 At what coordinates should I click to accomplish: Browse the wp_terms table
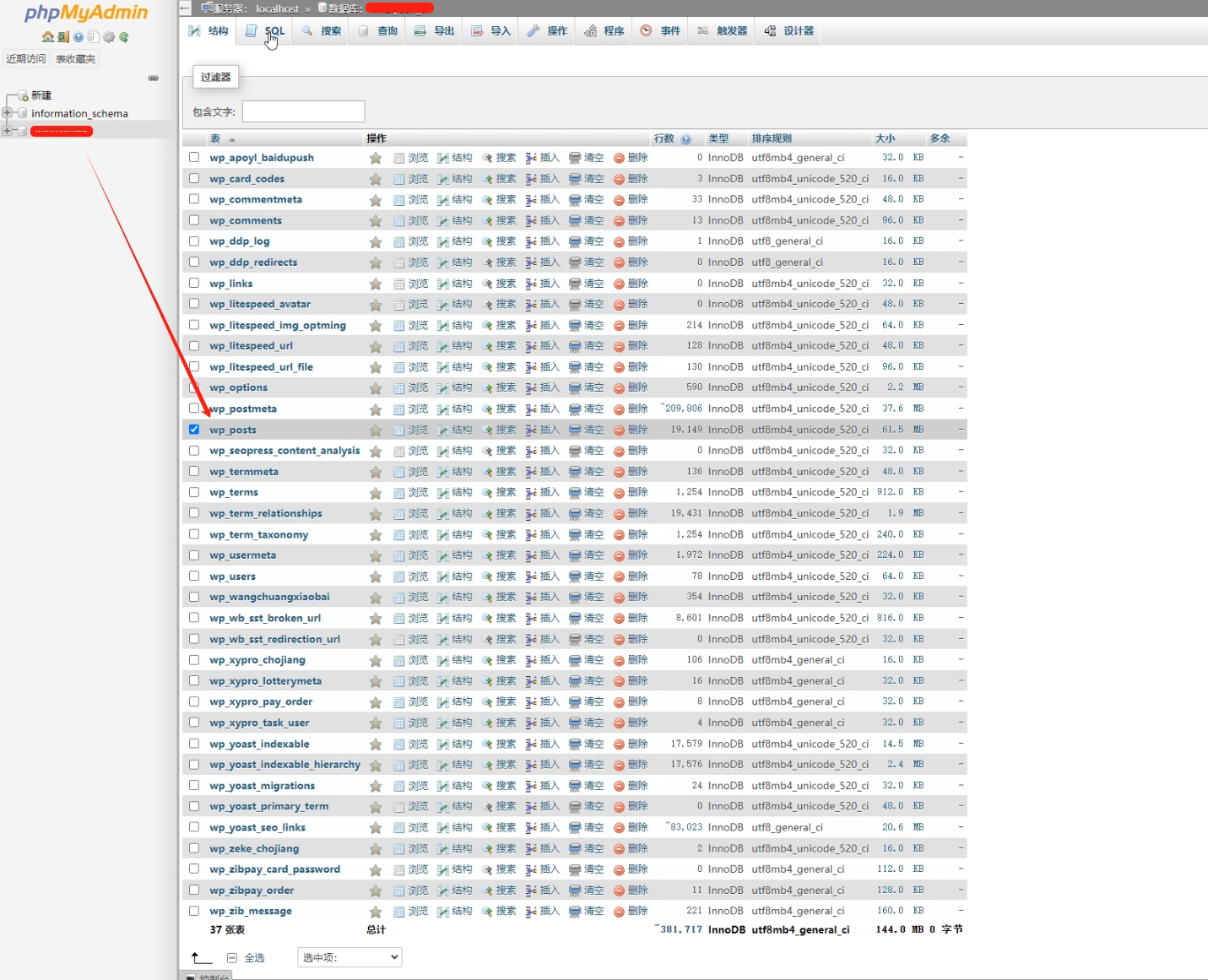(x=411, y=492)
